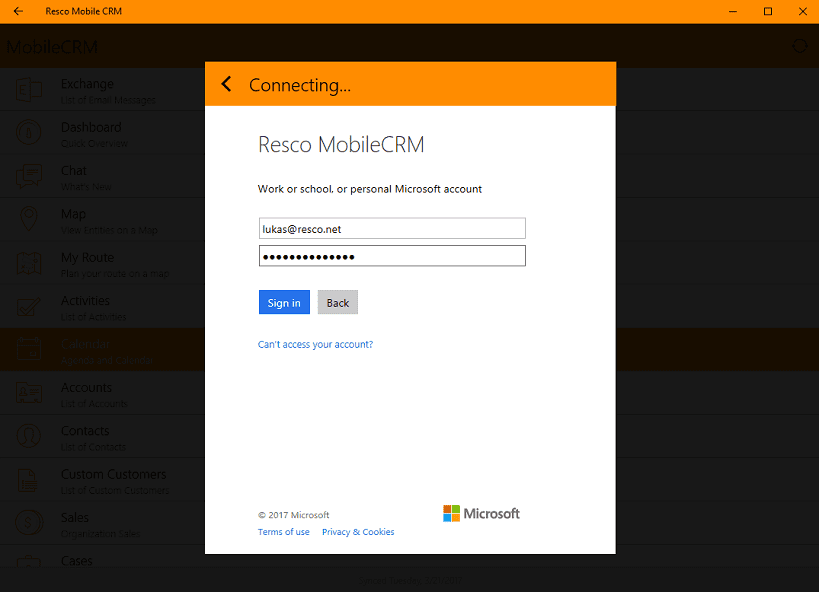Click the © 2017 Microsoft text

pos(294,515)
